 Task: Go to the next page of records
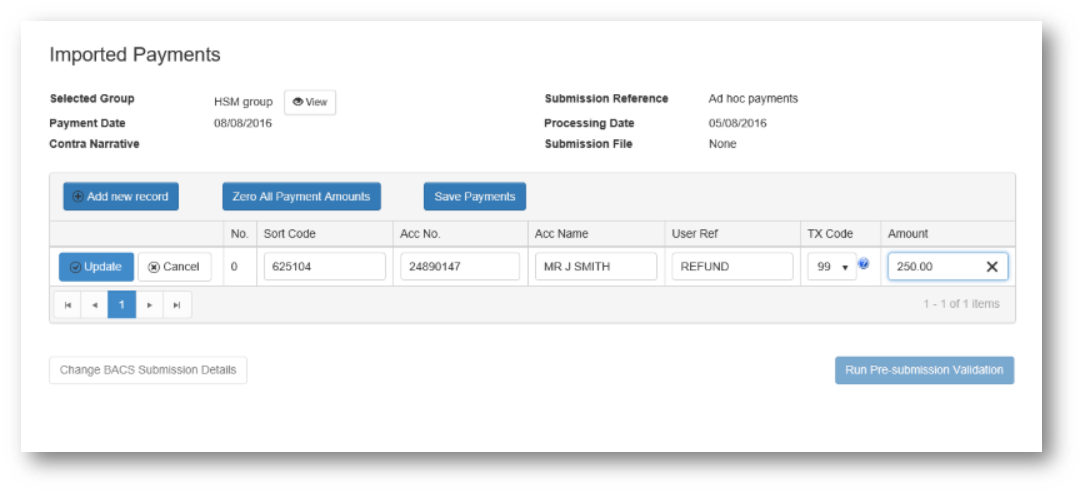(150, 305)
